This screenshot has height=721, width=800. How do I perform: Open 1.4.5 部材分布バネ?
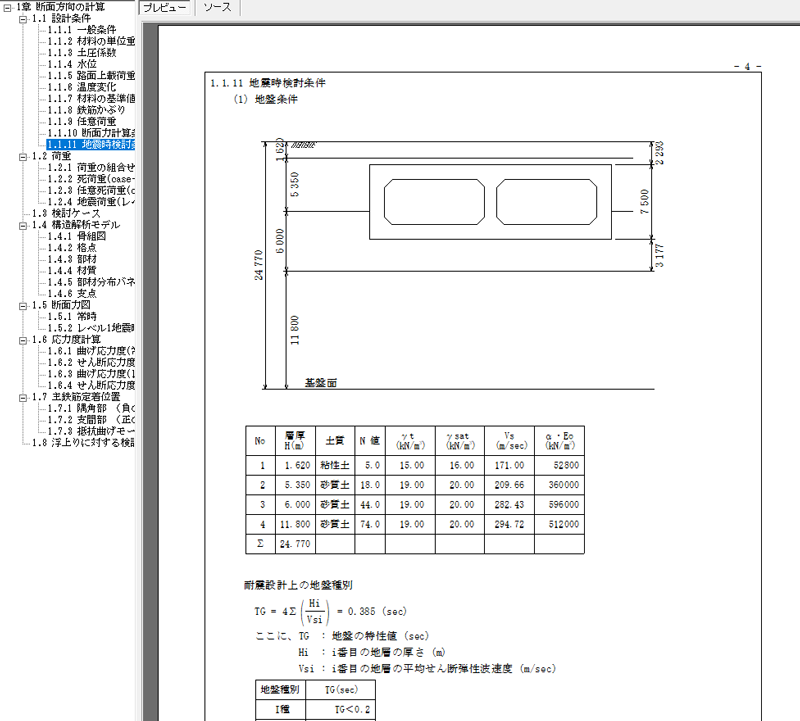[x=91, y=282]
